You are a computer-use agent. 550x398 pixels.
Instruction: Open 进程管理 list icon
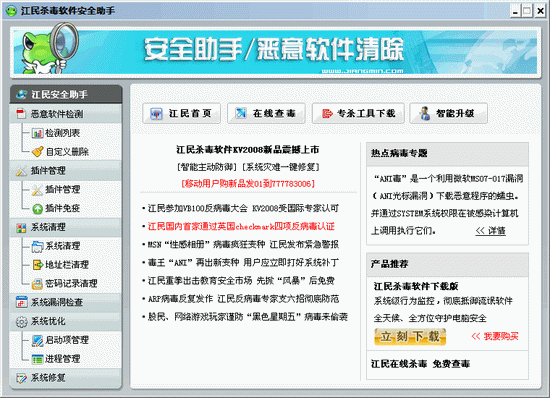tap(38, 359)
